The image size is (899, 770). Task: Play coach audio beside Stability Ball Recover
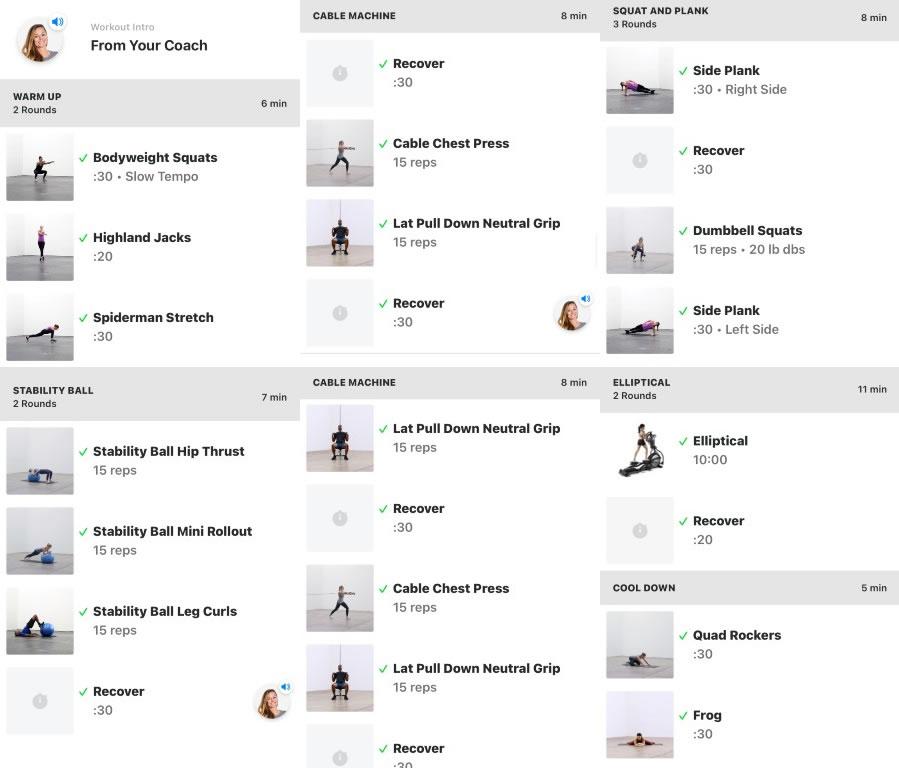coord(272,701)
